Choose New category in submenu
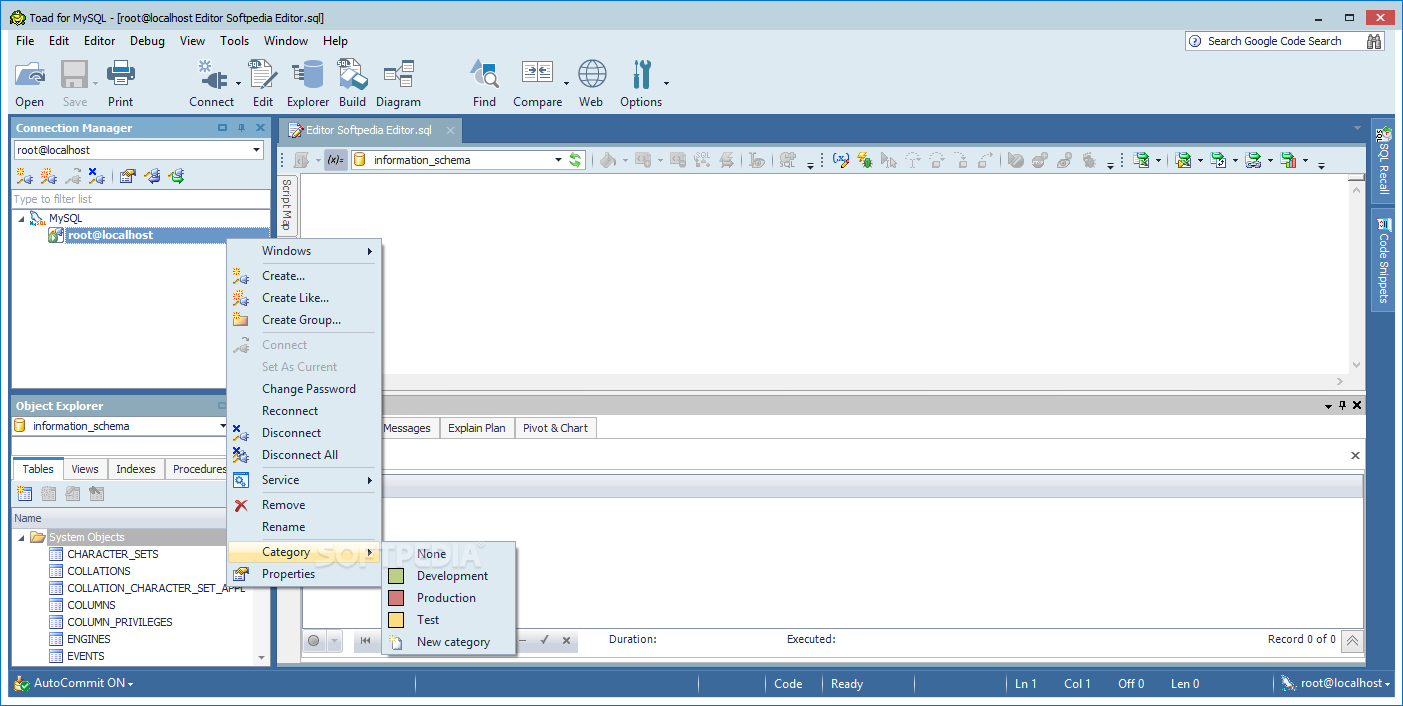 tap(449, 642)
